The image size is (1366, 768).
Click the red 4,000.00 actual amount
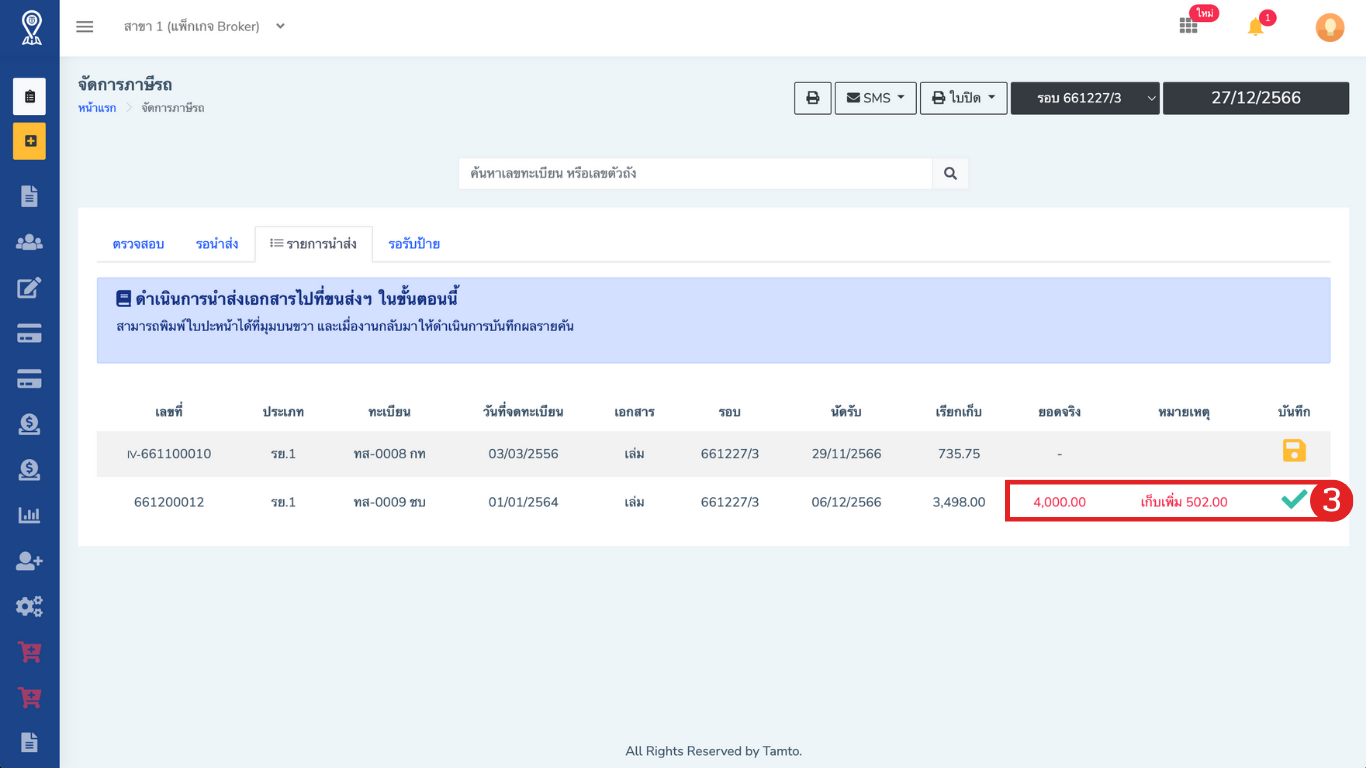click(1059, 502)
